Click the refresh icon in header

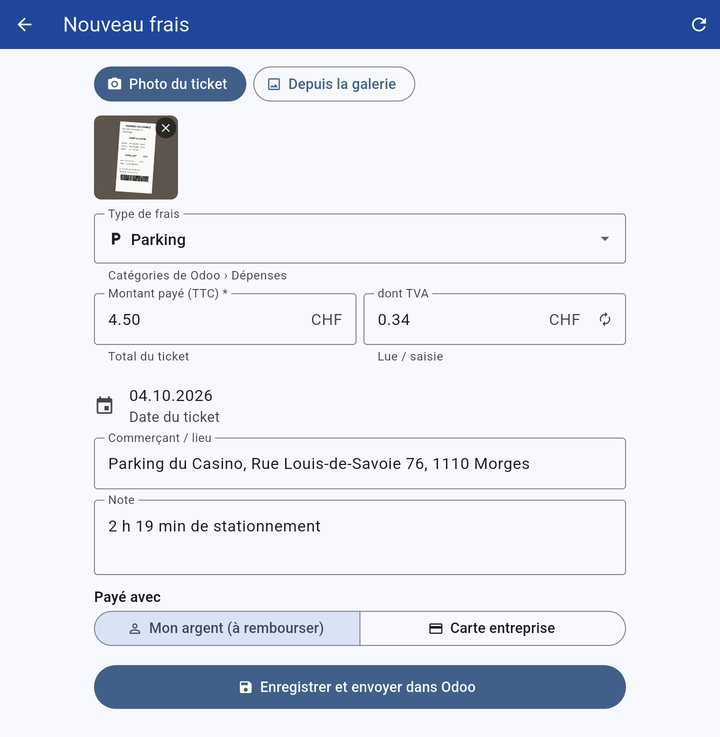click(699, 24)
